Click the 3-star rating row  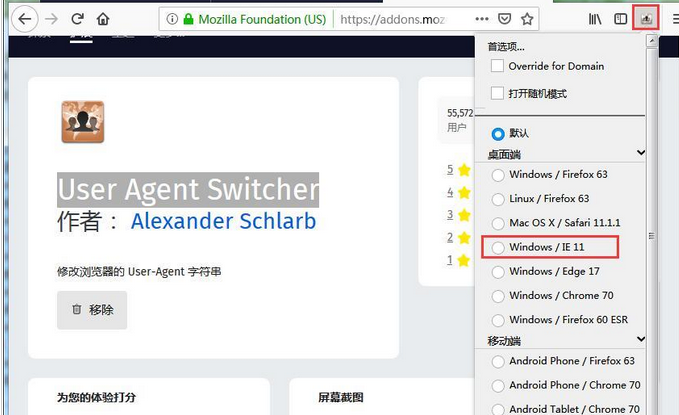coord(459,215)
